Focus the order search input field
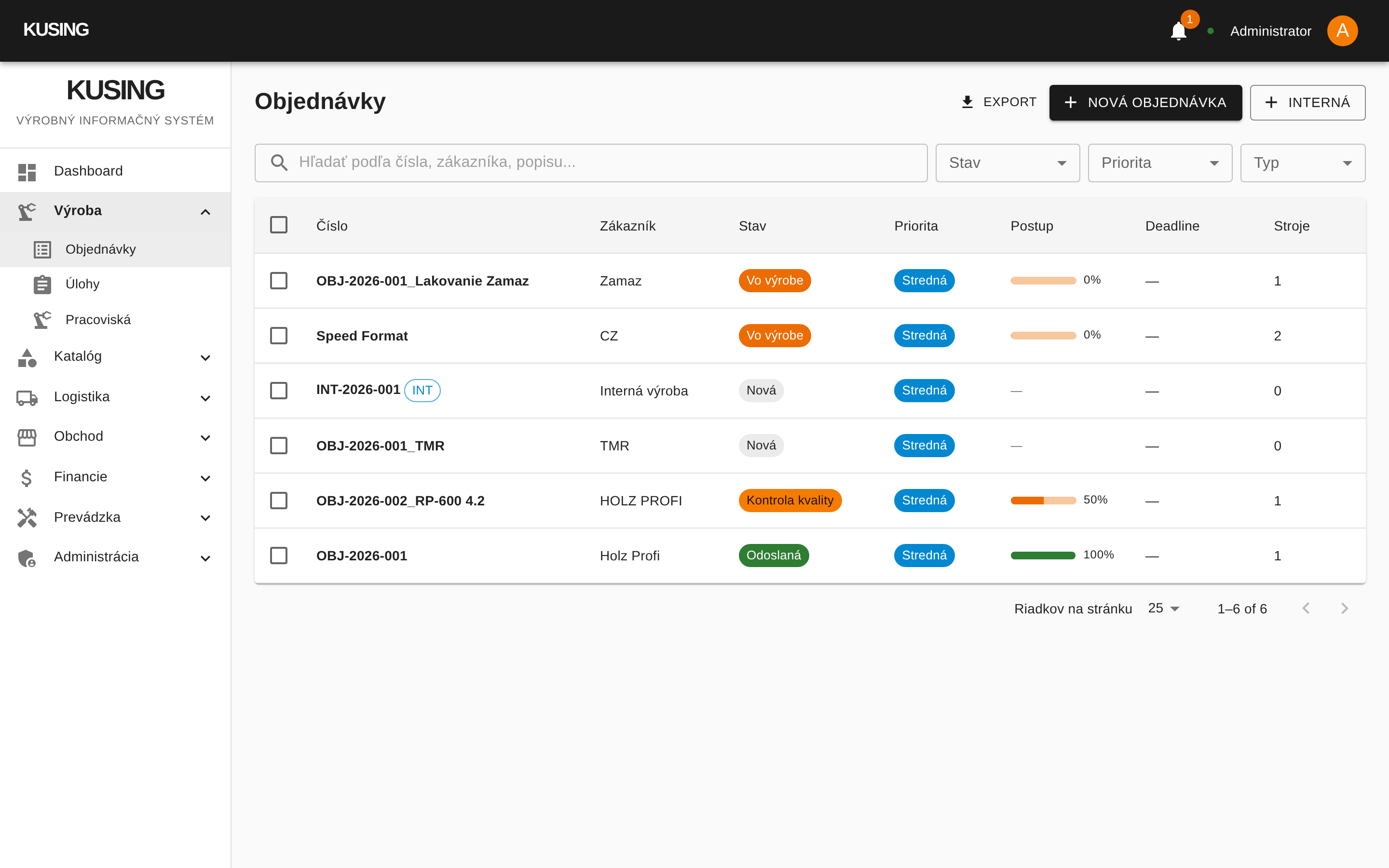 pyautogui.click(x=591, y=163)
